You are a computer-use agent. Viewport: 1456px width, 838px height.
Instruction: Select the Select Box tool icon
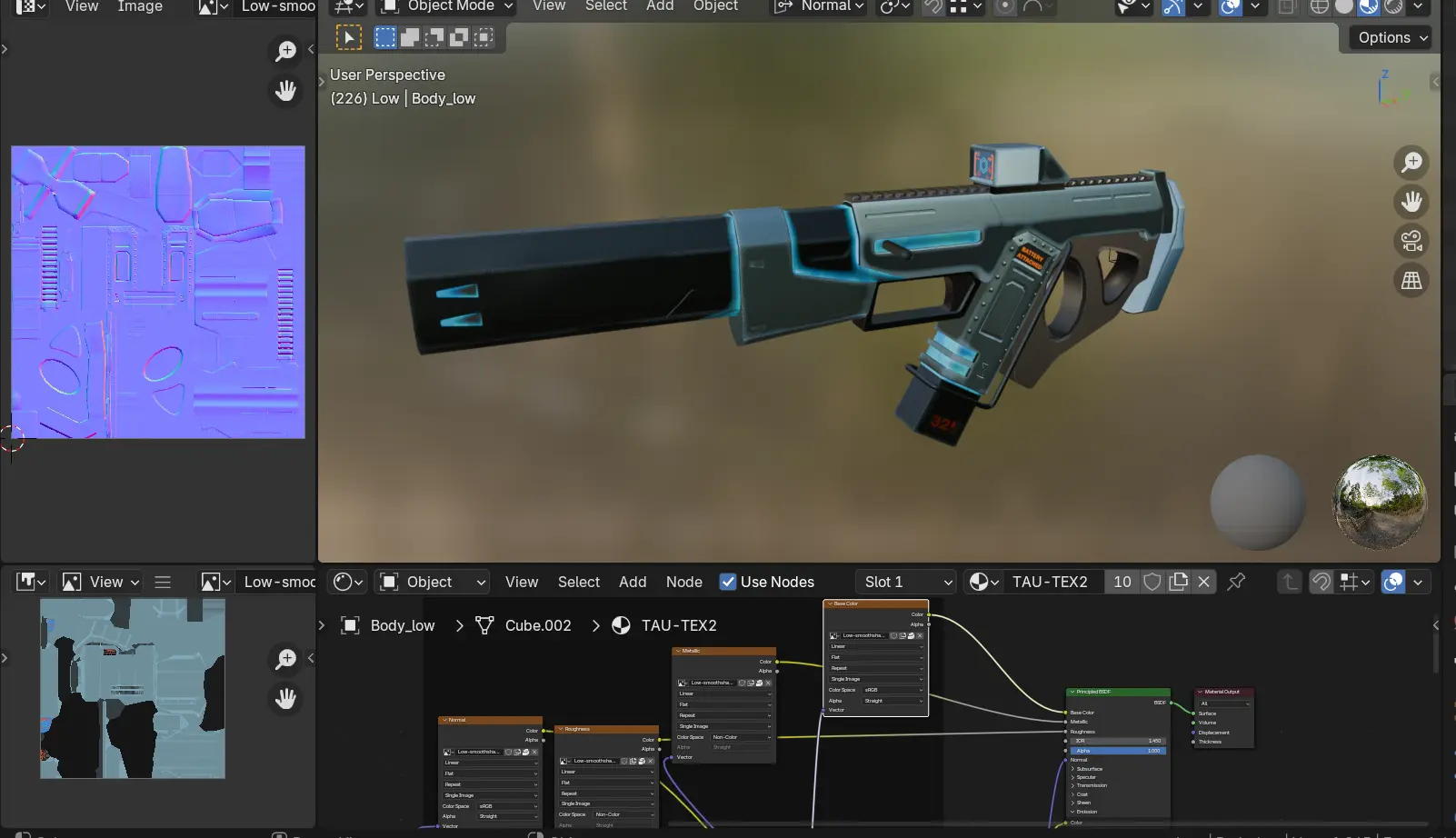click(349, 37)
